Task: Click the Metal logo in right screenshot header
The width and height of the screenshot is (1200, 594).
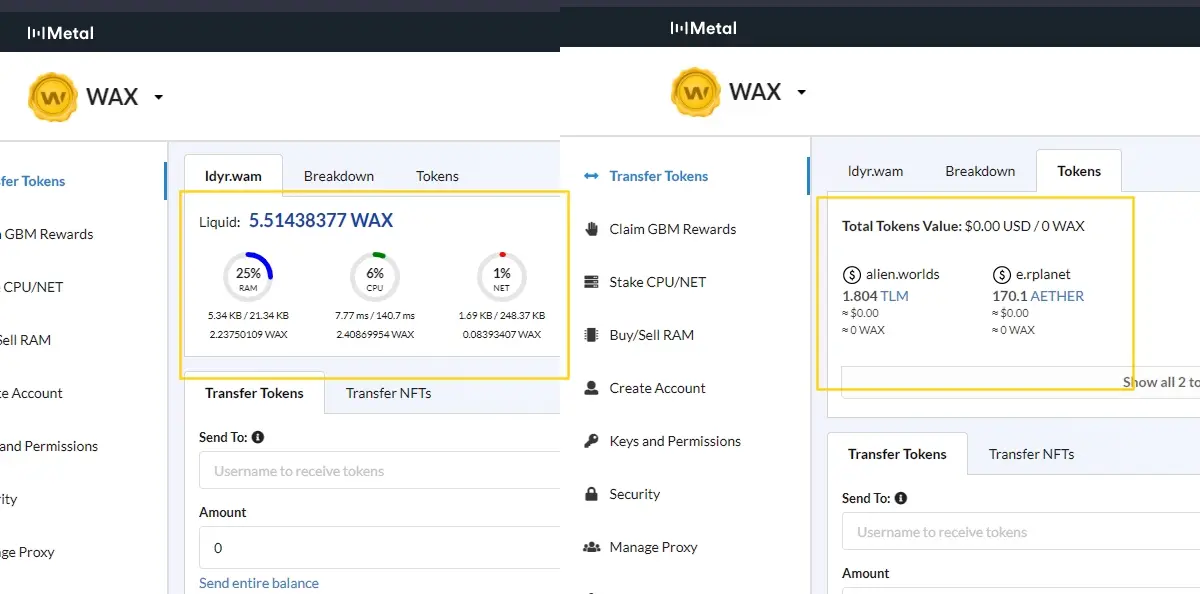Action: [704, 28]
